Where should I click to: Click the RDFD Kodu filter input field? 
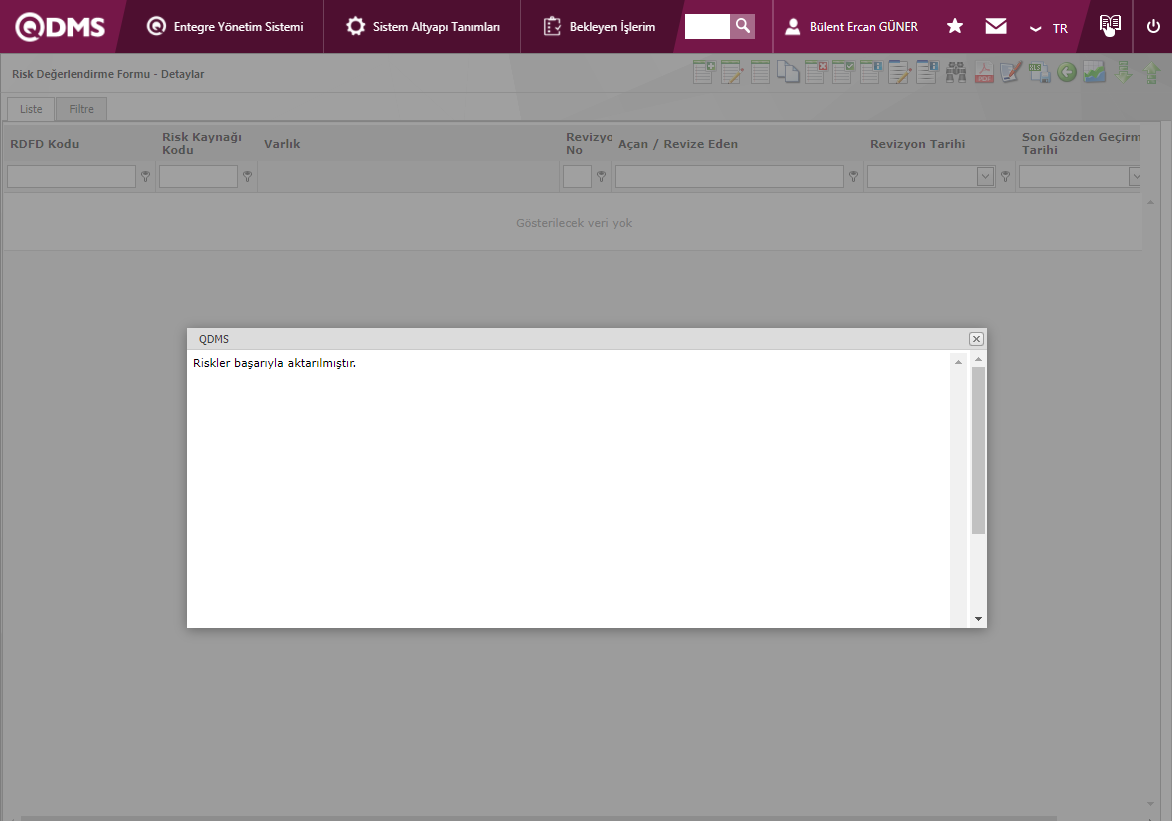pyautogui.click(x=71, y=177)
